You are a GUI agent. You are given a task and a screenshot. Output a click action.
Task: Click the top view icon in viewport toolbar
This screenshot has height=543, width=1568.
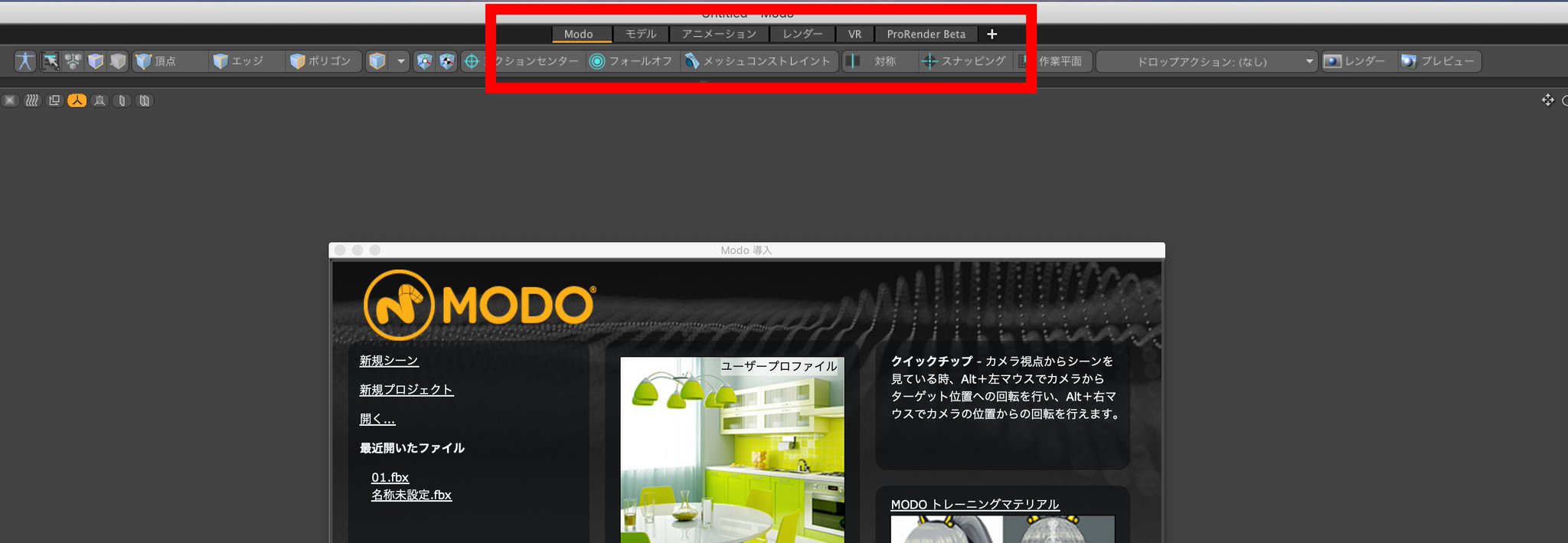pyautogui.click(x=100, y=100)
